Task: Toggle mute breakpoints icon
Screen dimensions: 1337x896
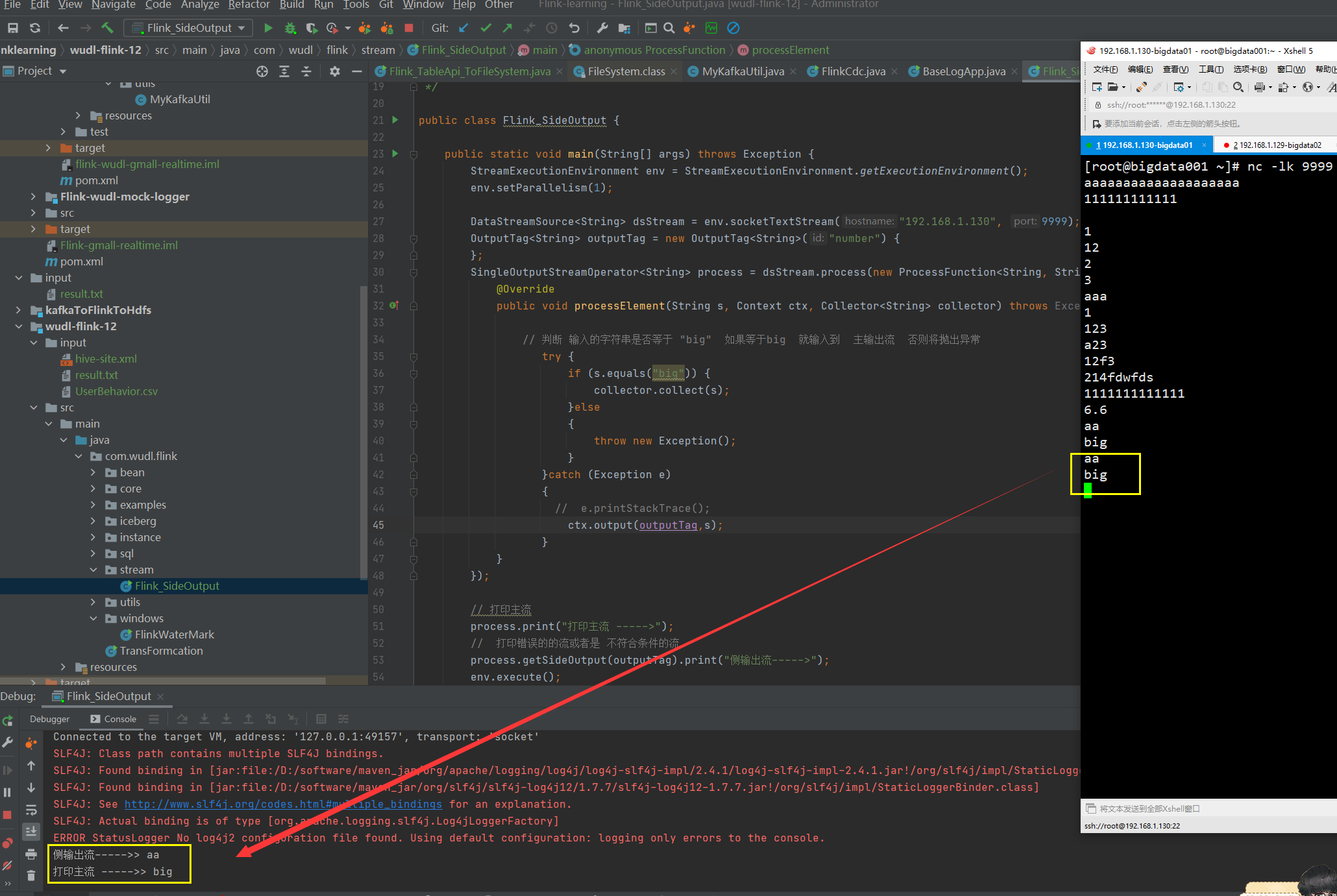Action: [8, 866]
